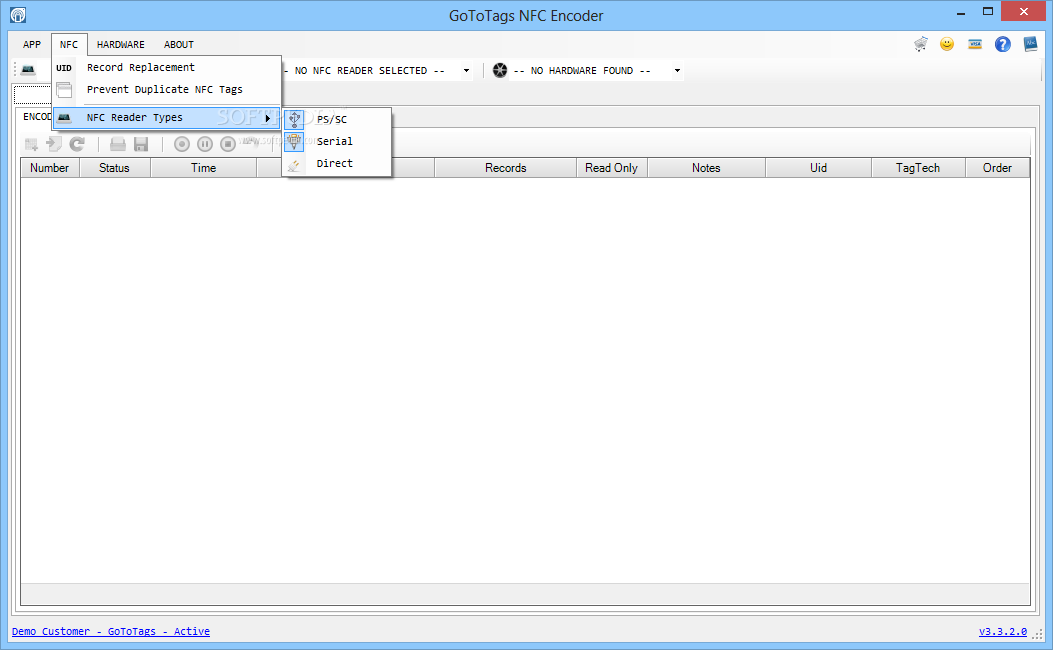Open the NFC reader selection dropdown
1053x650 pixels.
tap(466, 71)
